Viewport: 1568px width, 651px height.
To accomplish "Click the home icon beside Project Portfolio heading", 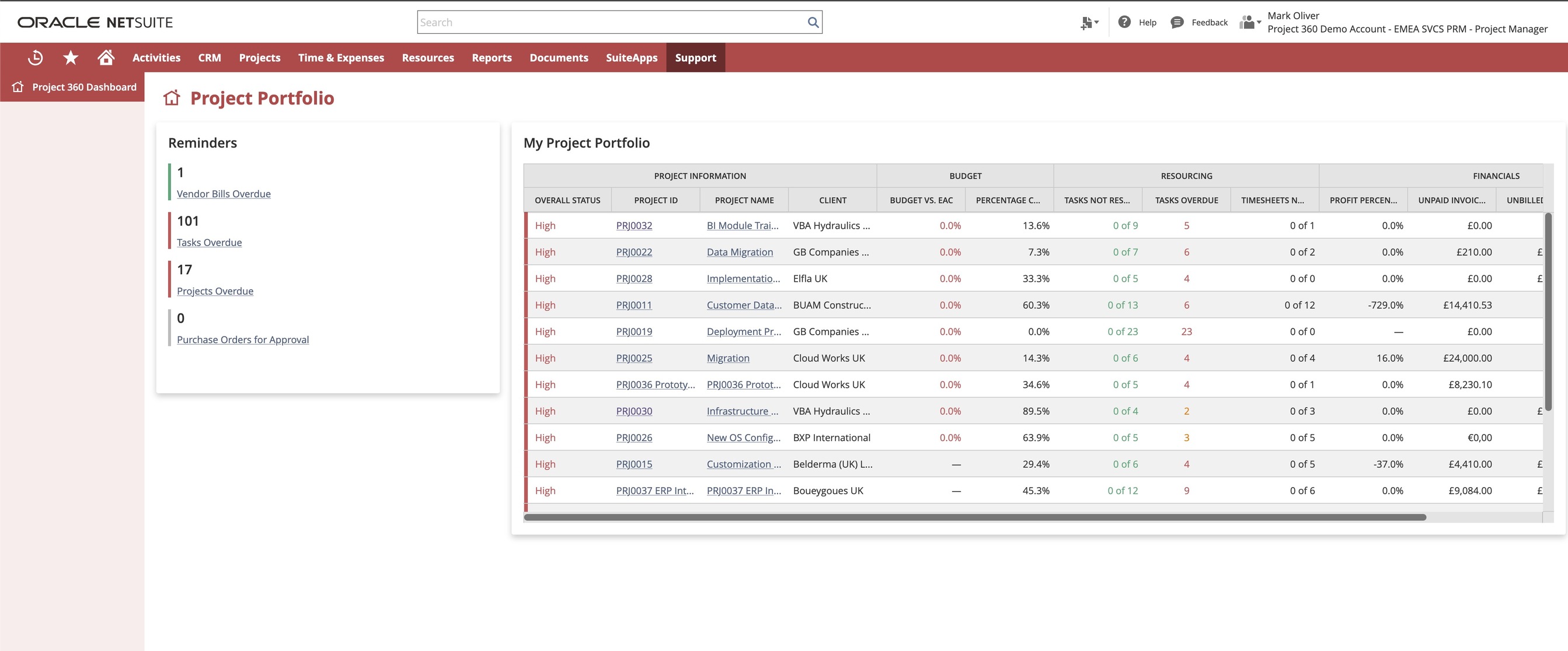I will point(172,97).
